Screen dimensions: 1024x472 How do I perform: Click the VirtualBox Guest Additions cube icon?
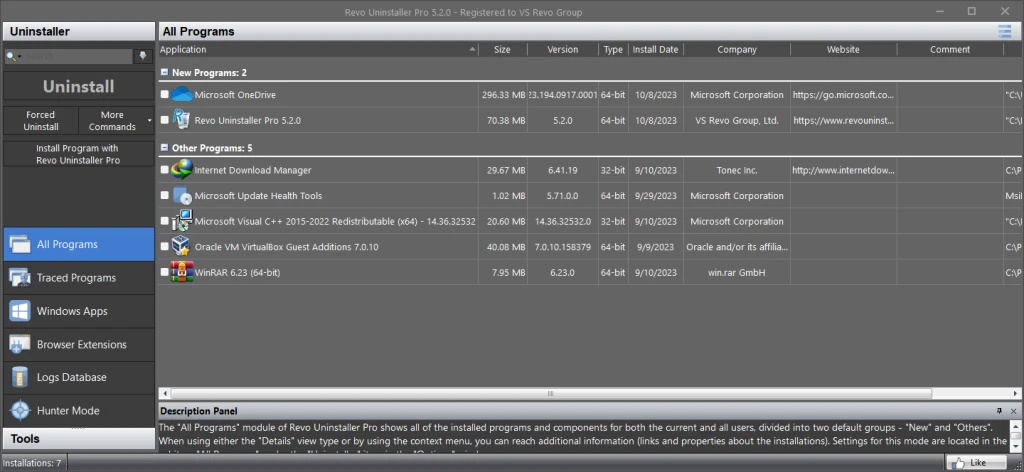click(x=181, y=247)
